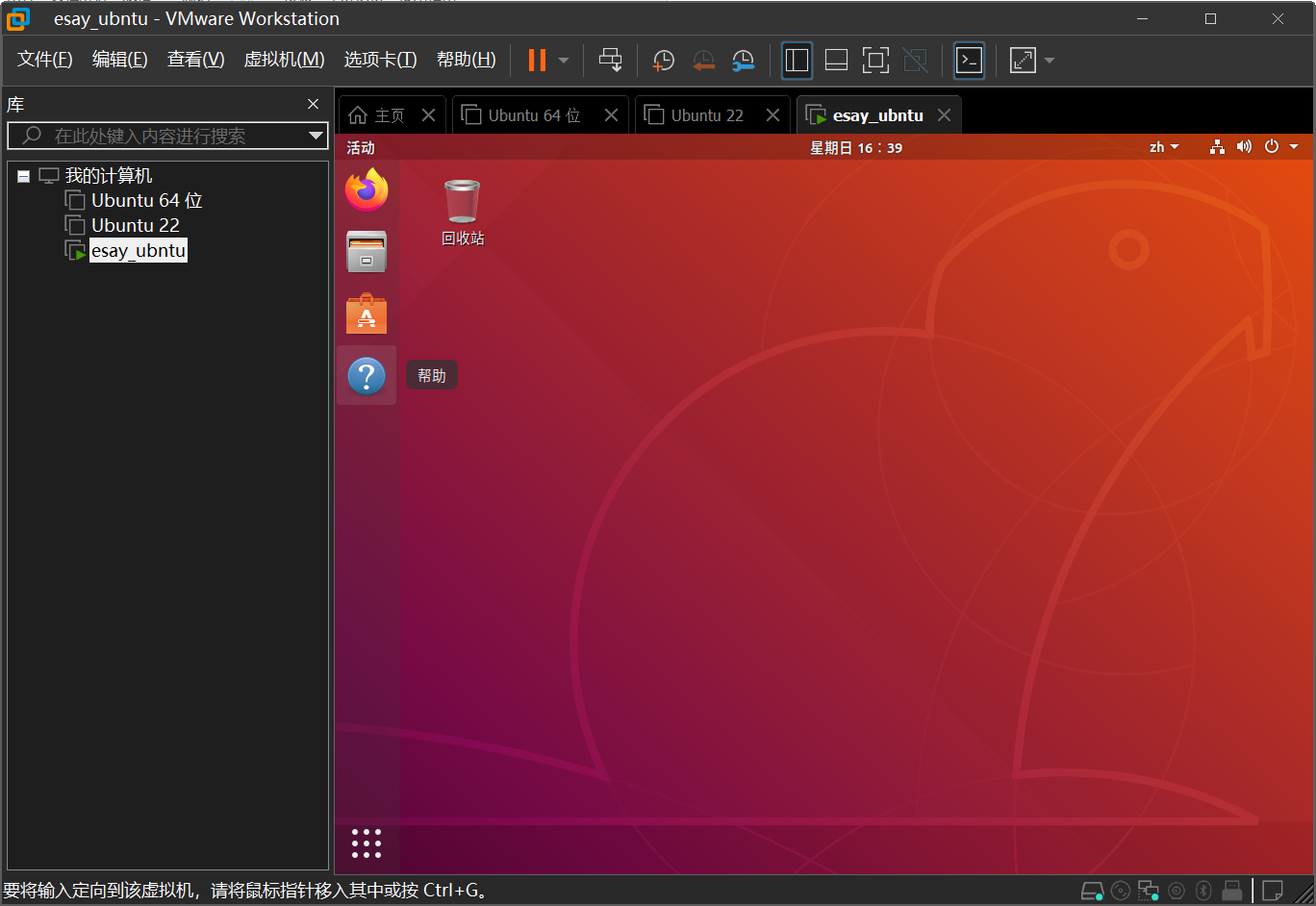
Task: Open dropdown arrow next to pause button
Action: pyautogui.click(x=564, y=61)
